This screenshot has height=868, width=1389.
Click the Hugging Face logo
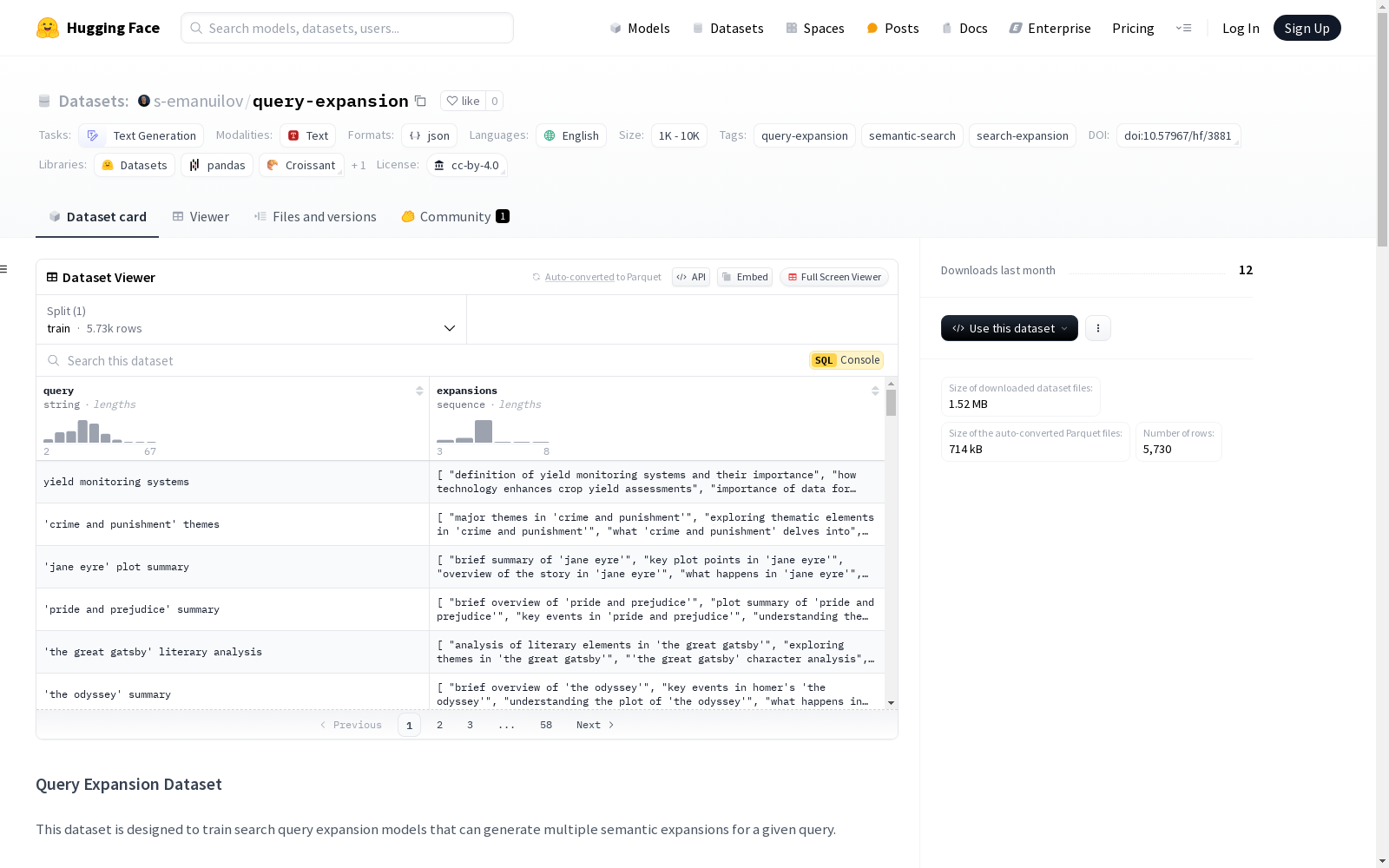pos(97,28)
